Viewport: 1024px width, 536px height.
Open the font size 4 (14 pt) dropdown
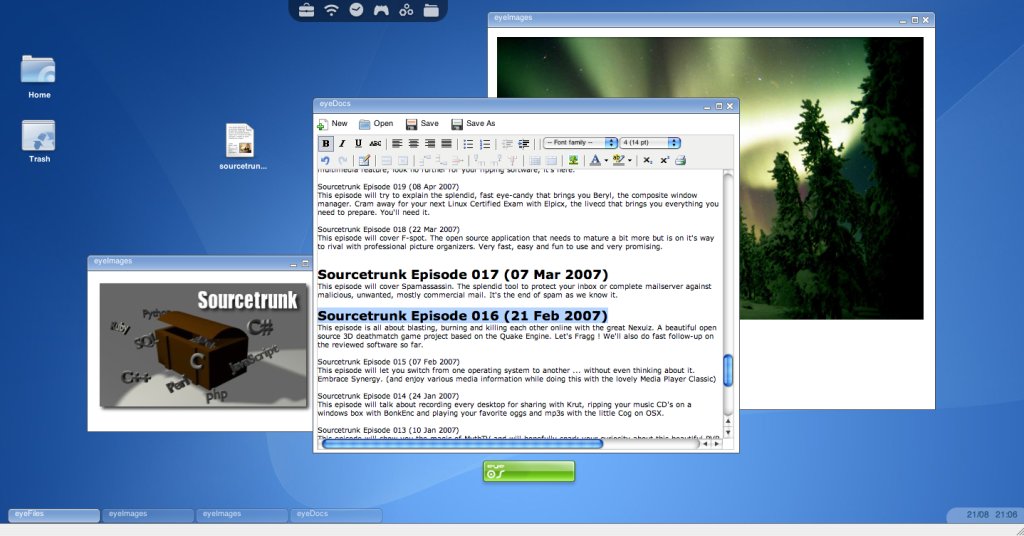click(650, 142)
